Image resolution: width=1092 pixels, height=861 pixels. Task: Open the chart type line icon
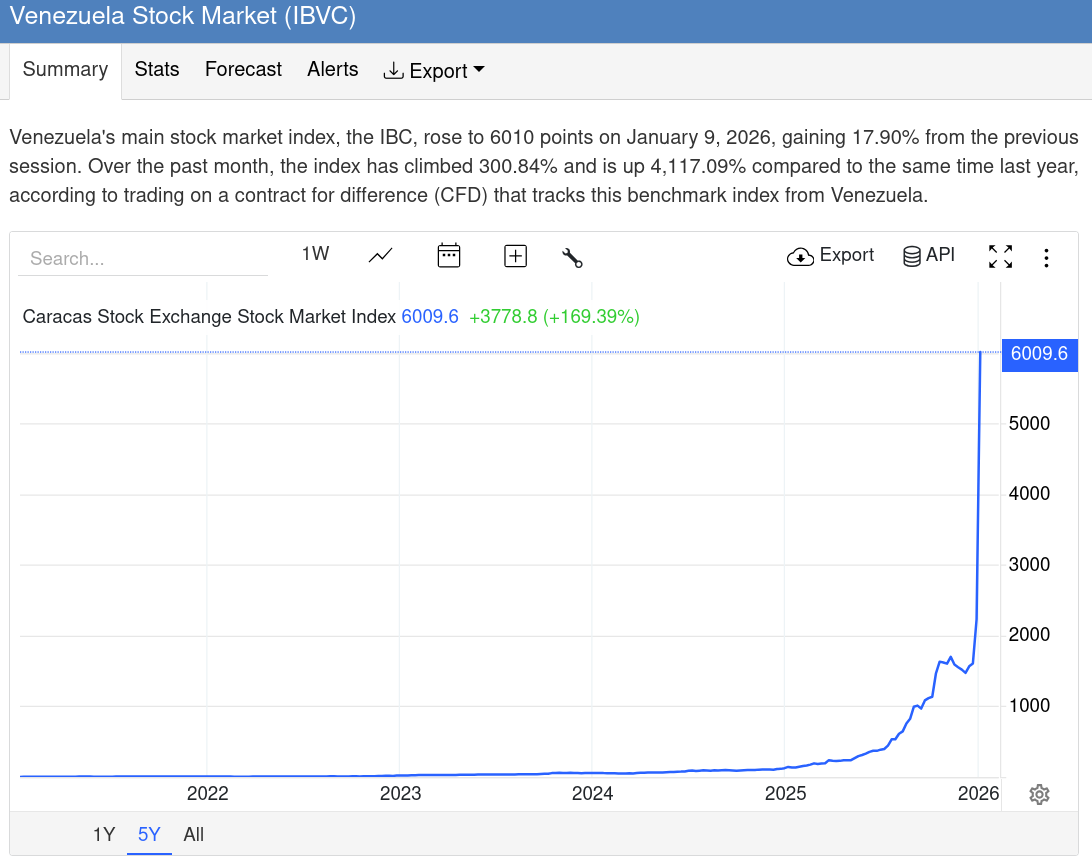[x=380, y=256]
